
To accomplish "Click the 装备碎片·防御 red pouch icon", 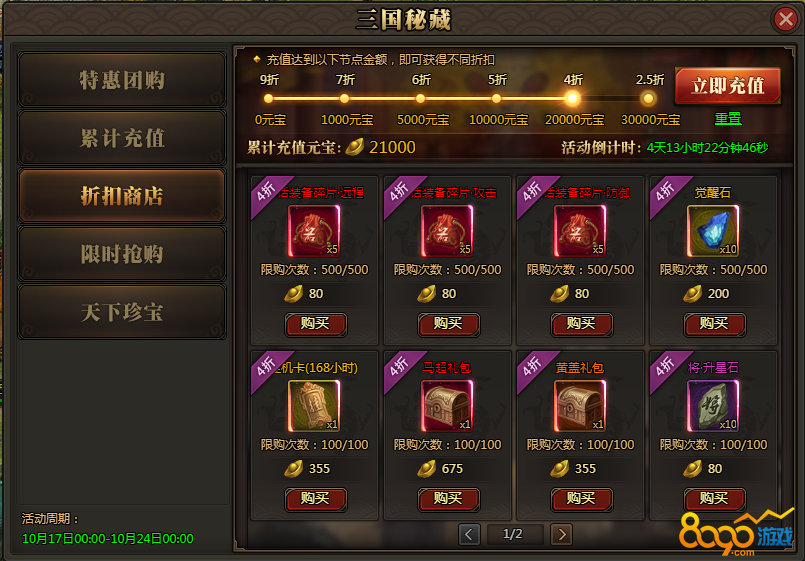I will click(580, 231).
